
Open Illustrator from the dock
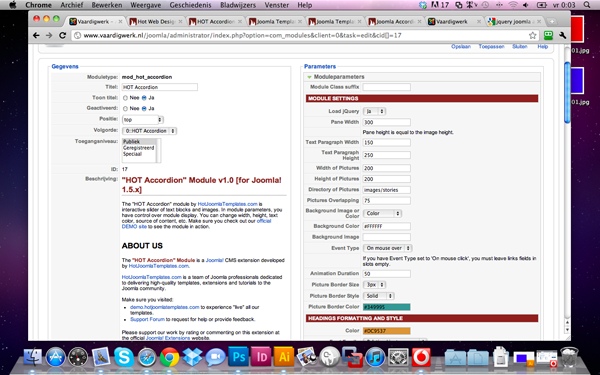(x=284, y=357)
